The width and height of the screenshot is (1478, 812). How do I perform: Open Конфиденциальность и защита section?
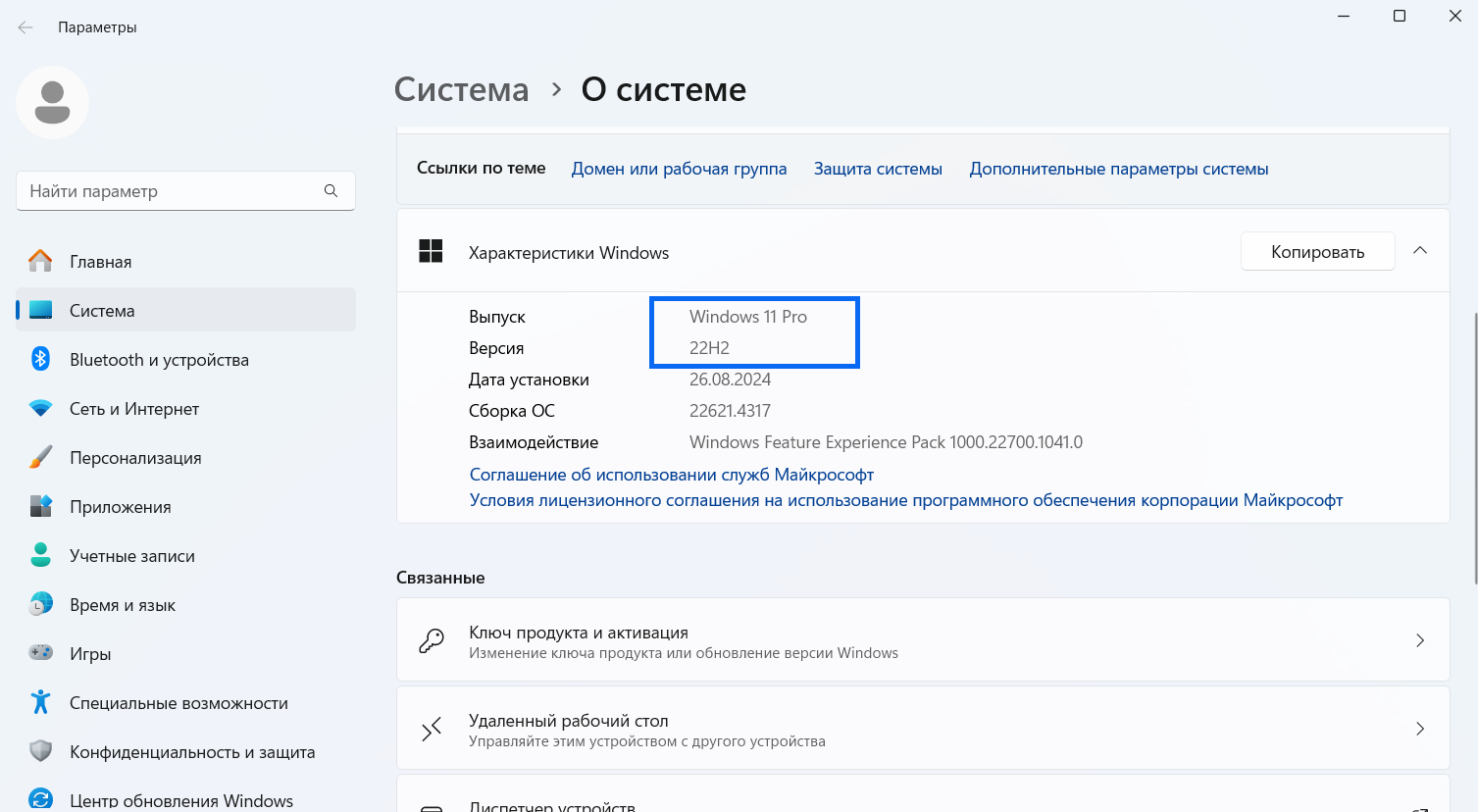click(192, 751)
